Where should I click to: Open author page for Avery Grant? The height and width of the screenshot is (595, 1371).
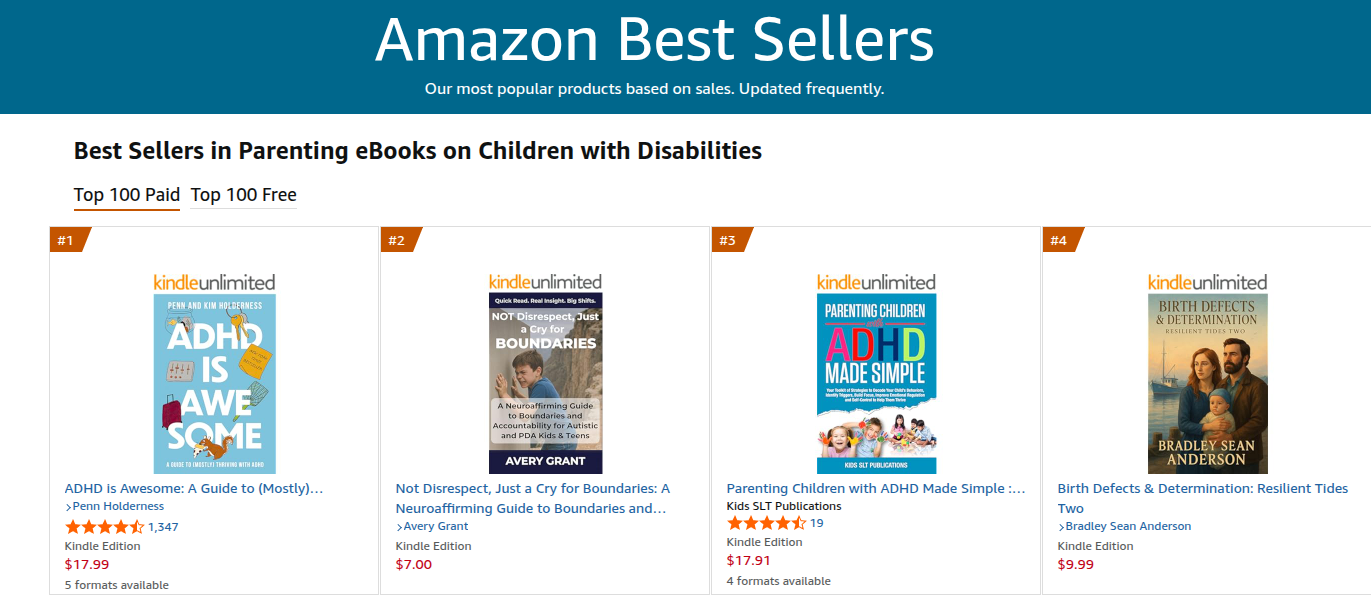coord(436,526)
